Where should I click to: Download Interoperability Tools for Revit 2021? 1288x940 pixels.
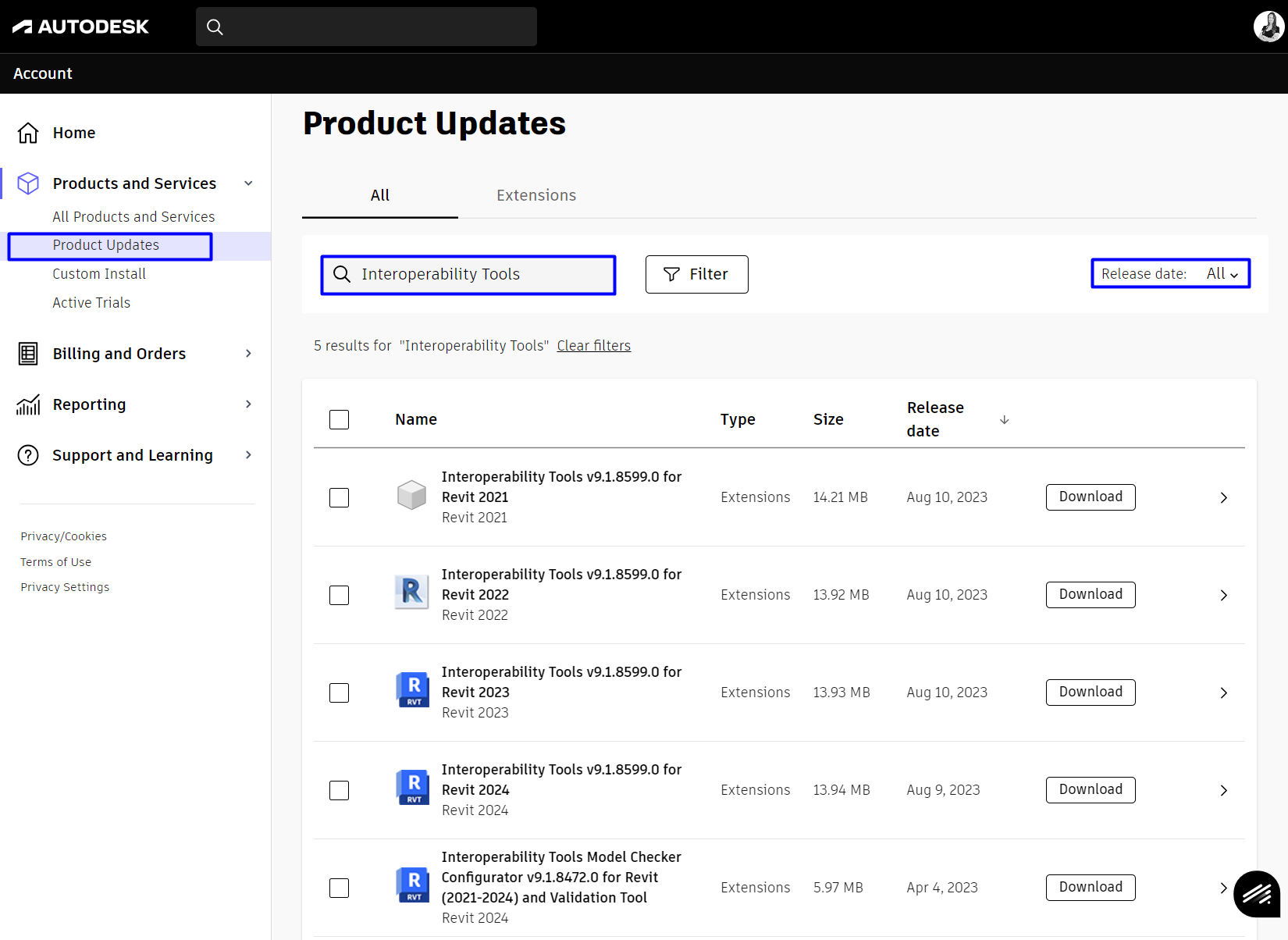coord(1091,497)
